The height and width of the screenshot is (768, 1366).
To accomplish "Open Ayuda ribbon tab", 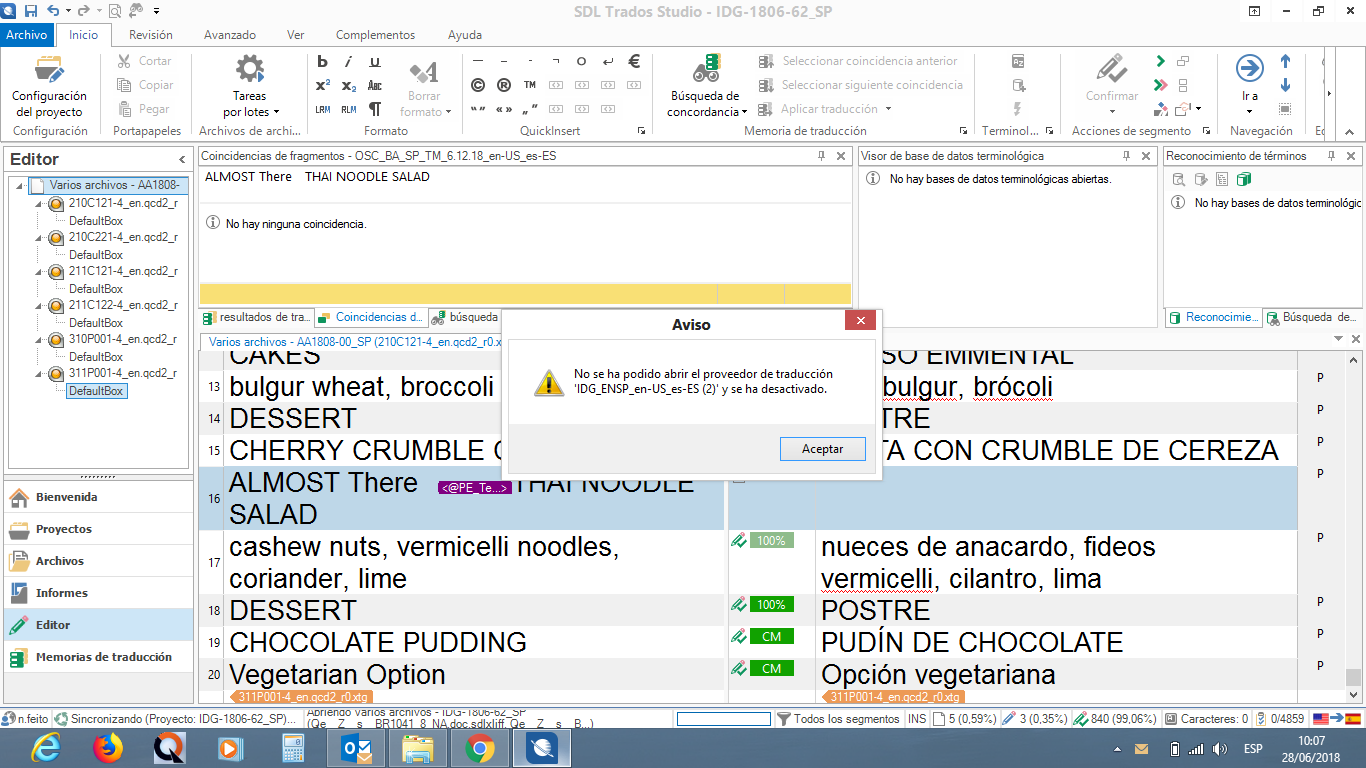I will (465, 35).
